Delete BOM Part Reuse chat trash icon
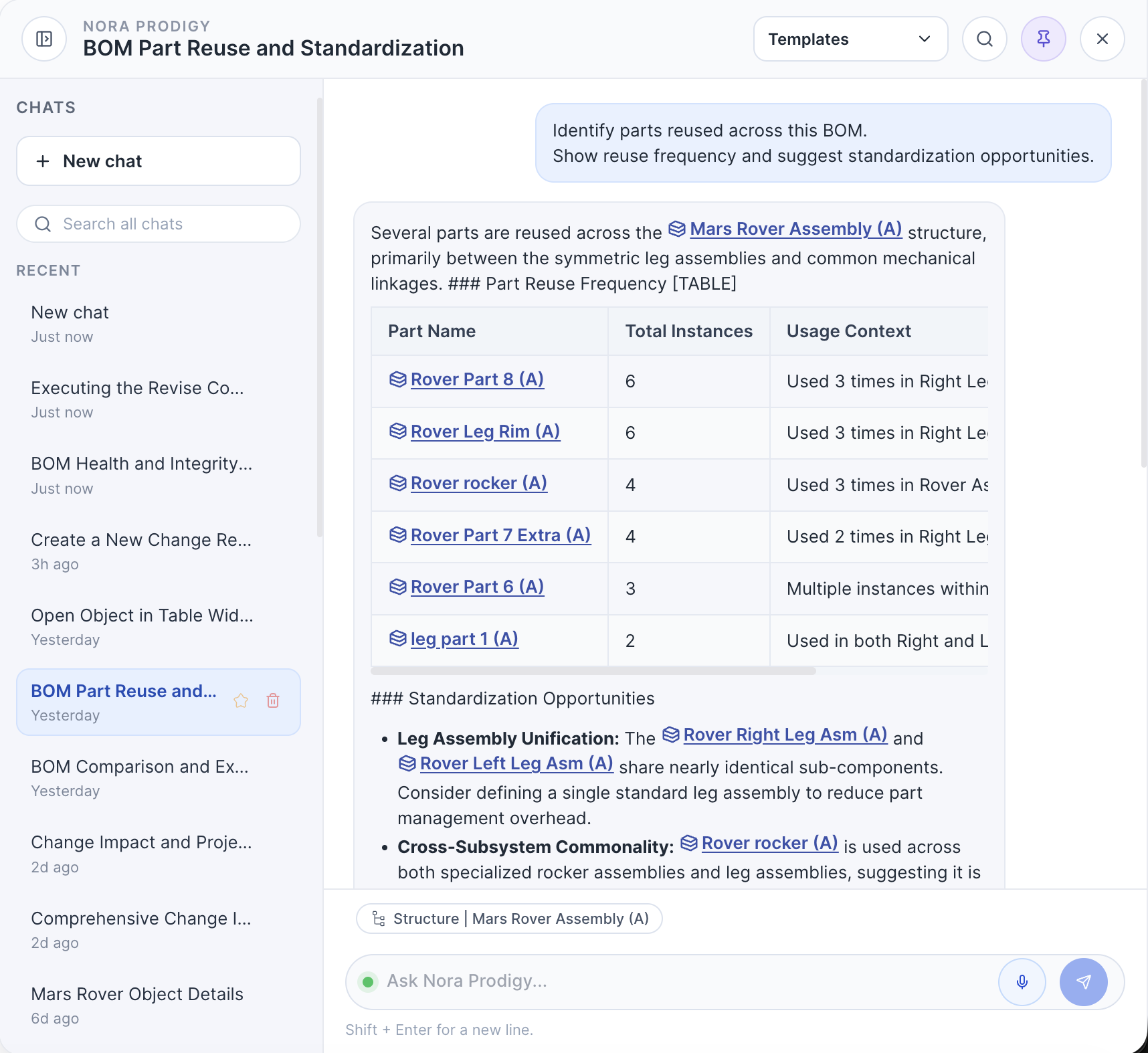 [x=273, y=700]
